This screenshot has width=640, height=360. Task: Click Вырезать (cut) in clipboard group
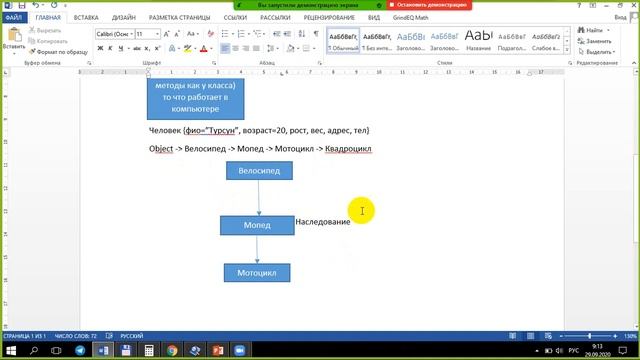click(x=45, y=31)
